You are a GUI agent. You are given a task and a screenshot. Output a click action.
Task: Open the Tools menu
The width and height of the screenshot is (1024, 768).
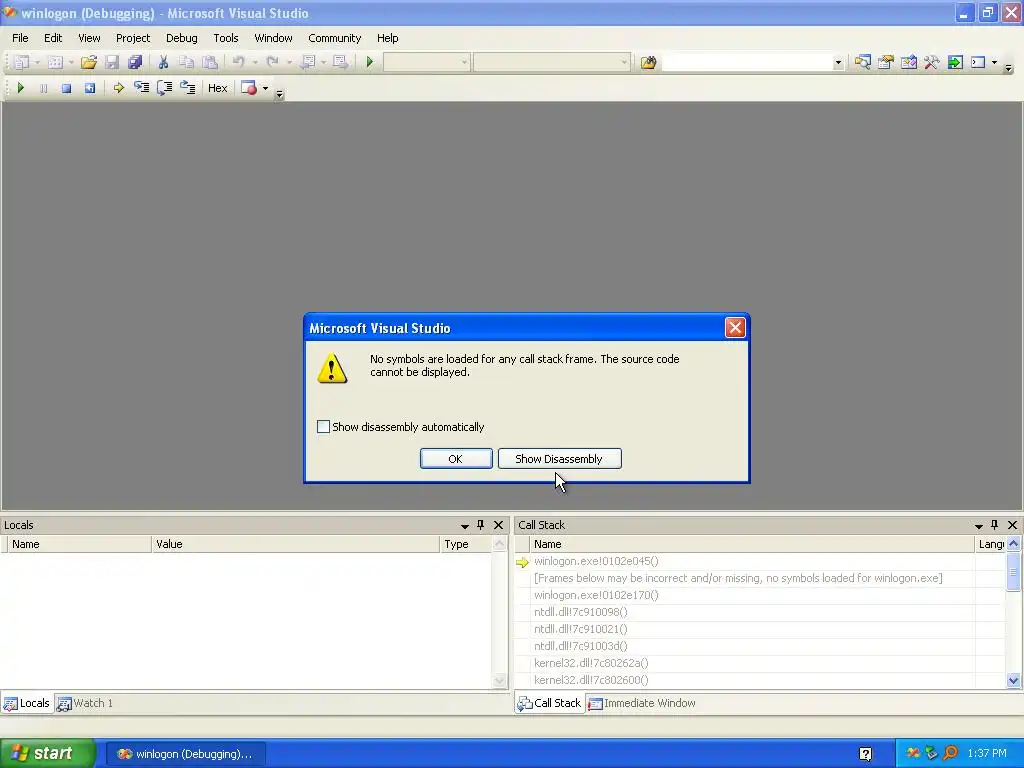[x=226, y=38]
